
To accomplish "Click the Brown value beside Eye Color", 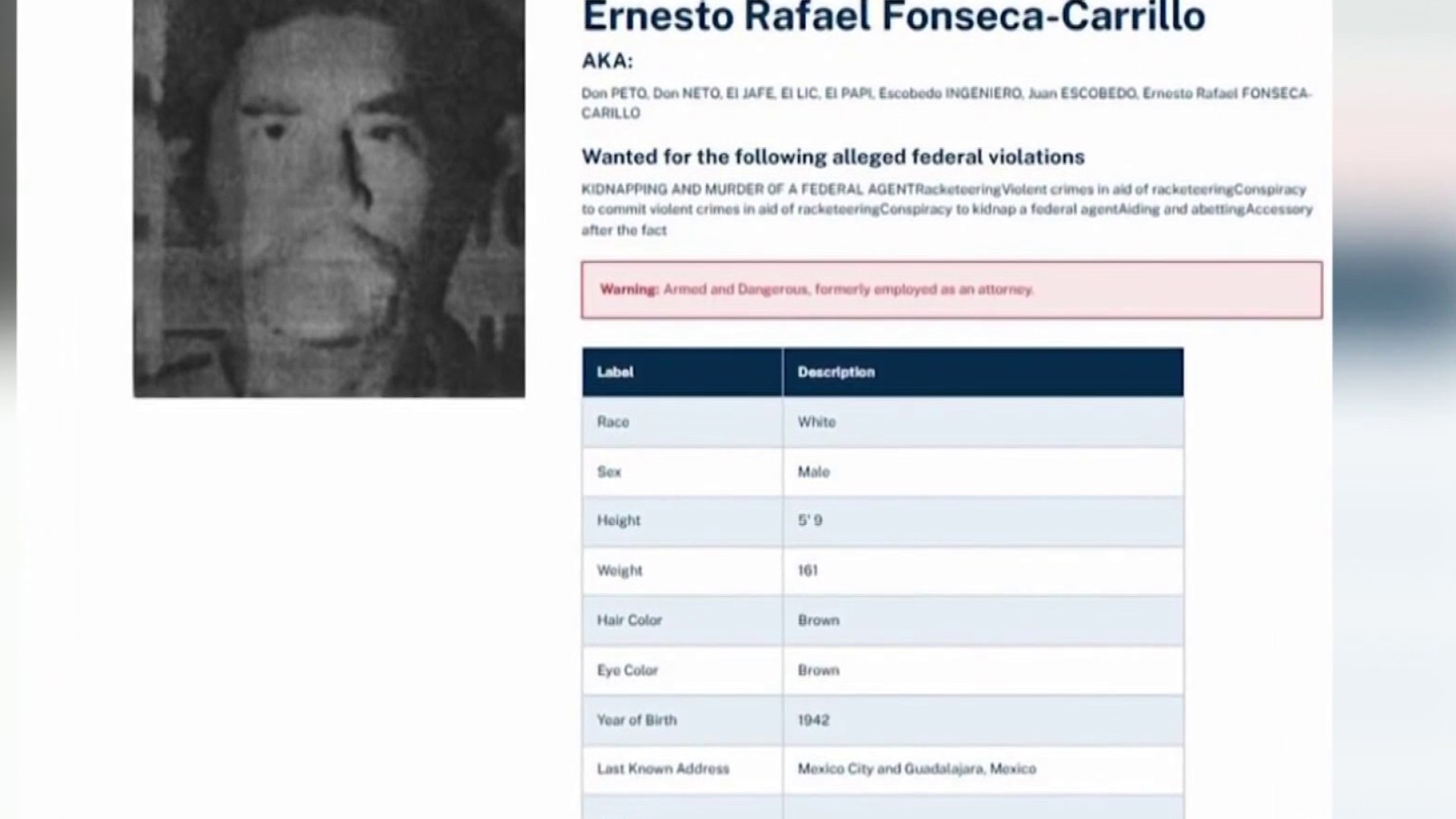I will click(818, 670).
